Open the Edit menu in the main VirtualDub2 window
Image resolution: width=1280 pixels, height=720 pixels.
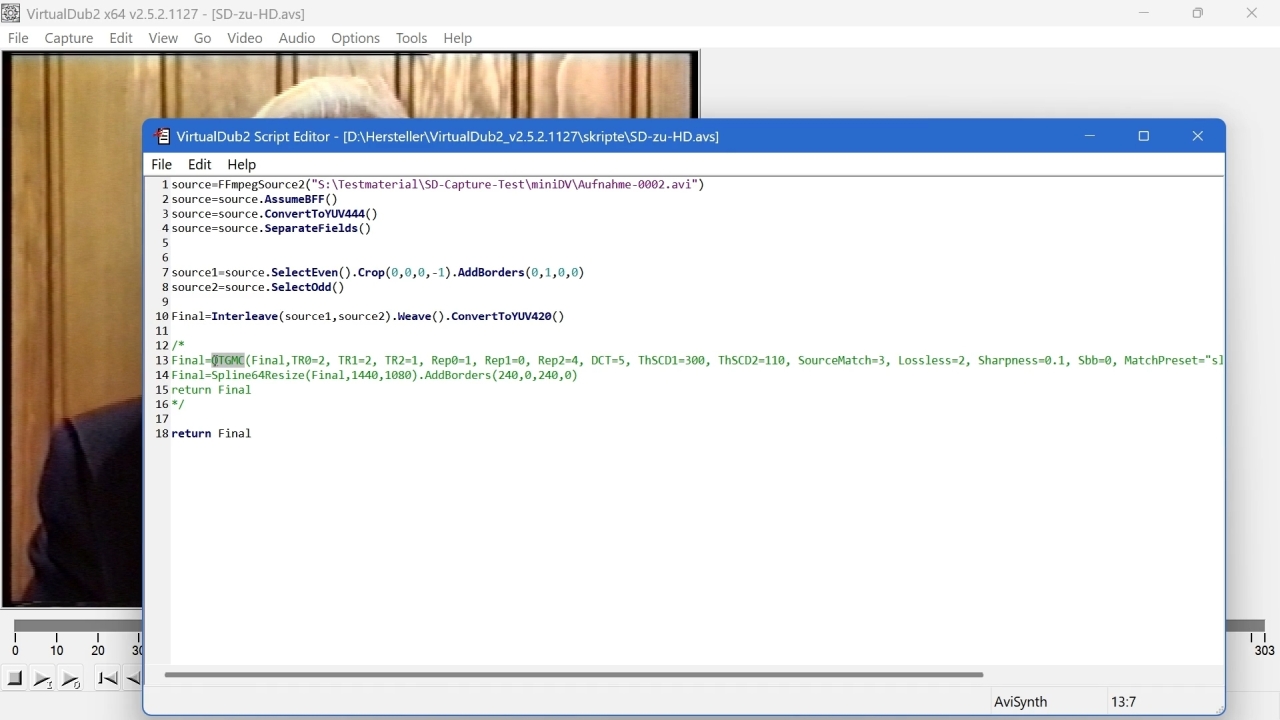(121, 38)
